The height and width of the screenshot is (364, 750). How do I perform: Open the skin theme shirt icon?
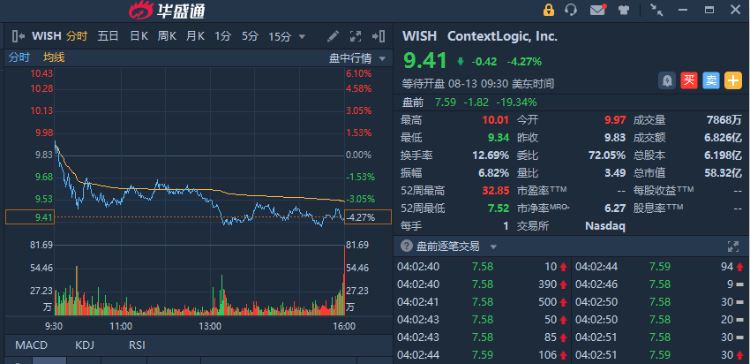623,10
